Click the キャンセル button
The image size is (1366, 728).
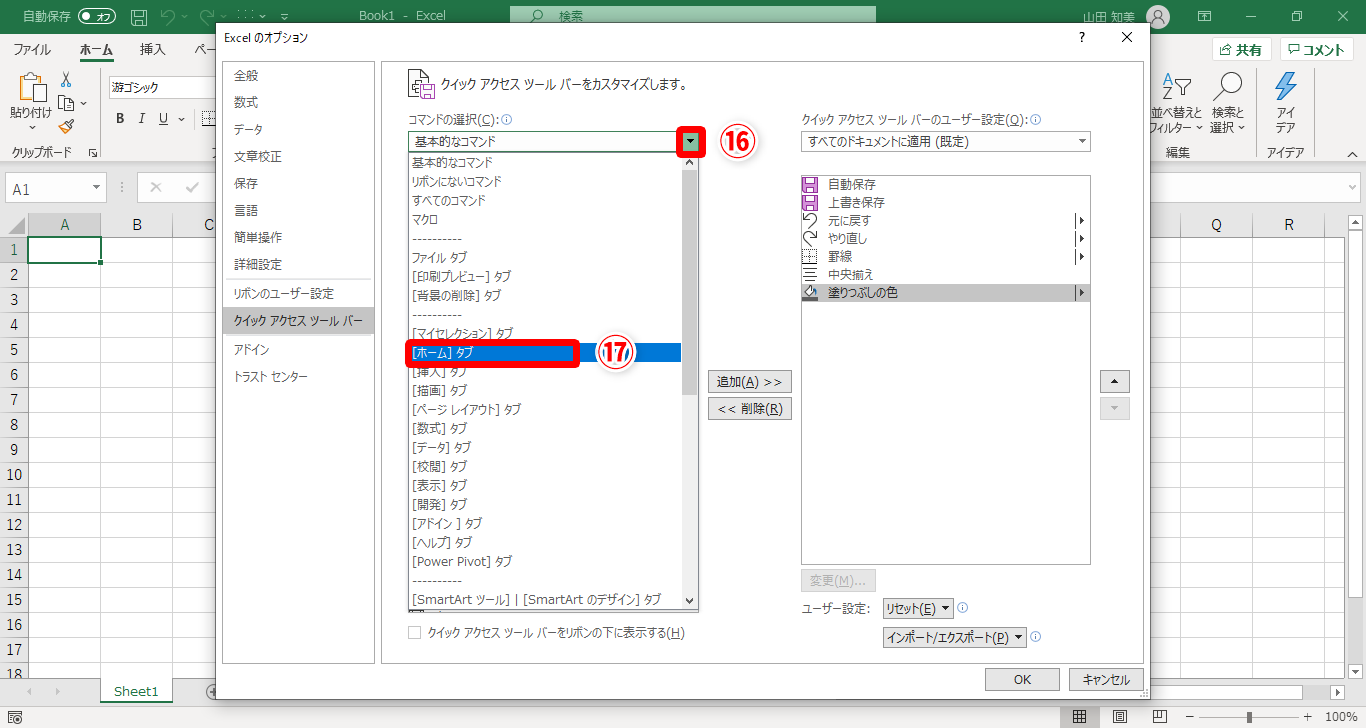pos(1106,680)
